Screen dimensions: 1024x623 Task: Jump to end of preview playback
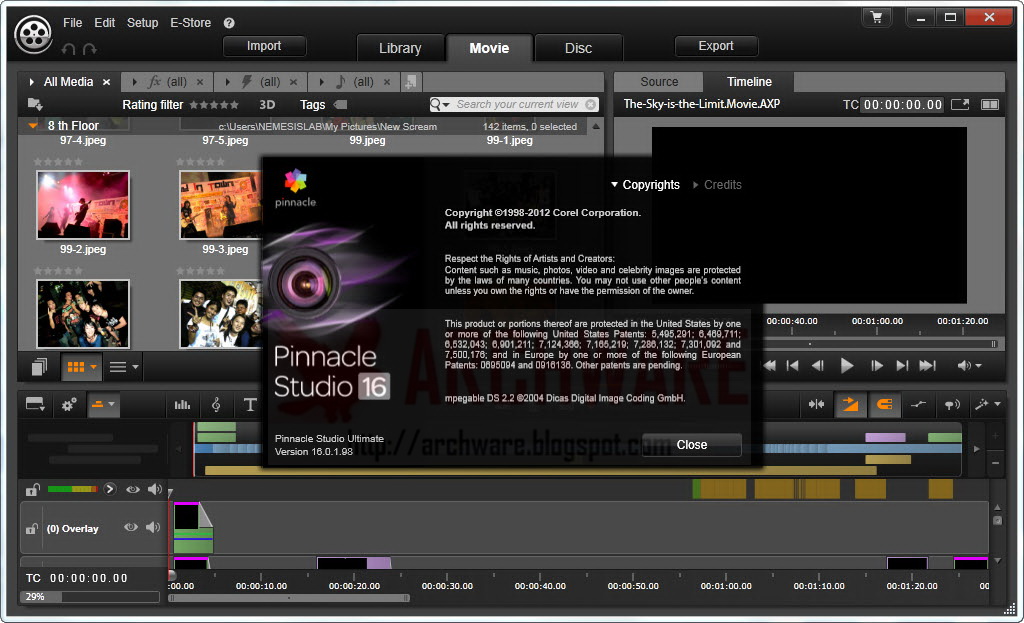[x=927, y=366]
